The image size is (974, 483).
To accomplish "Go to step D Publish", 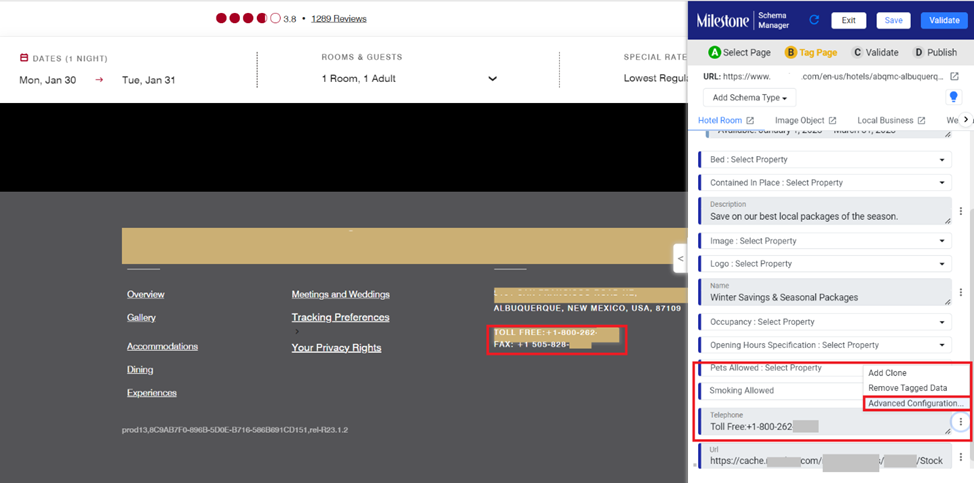I will 935,53.
